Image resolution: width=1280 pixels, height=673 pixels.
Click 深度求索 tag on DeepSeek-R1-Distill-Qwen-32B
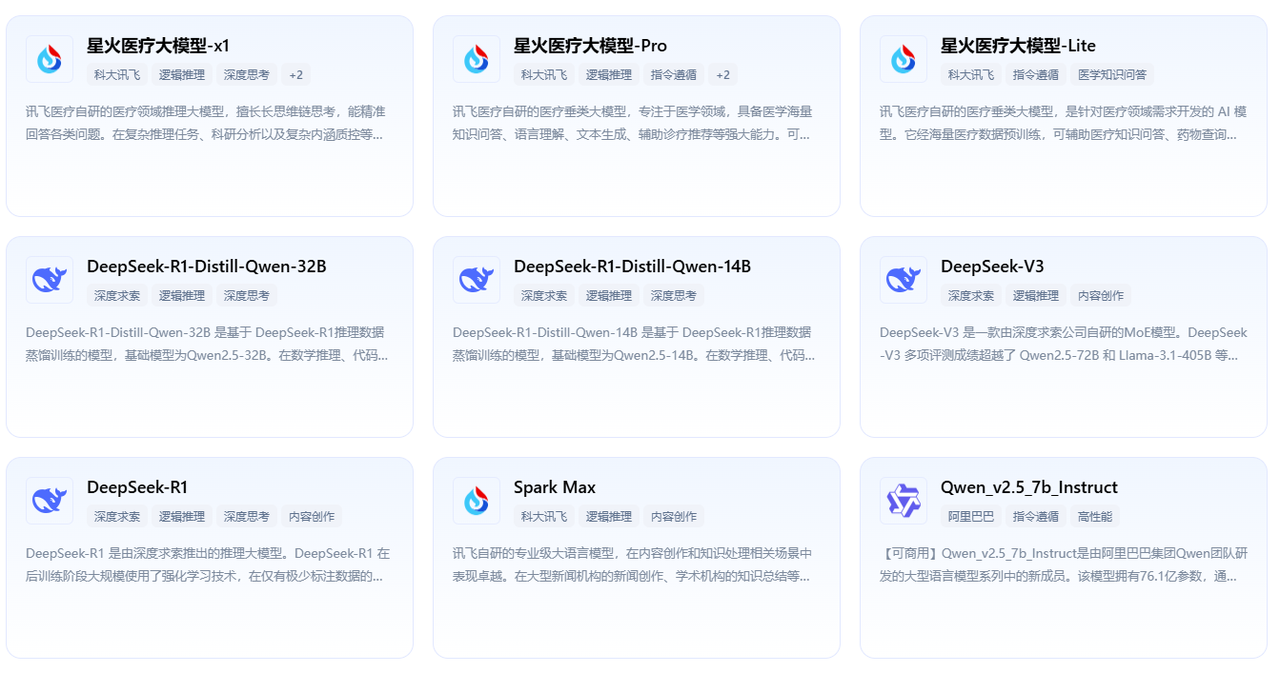click(x=117, y=296)
